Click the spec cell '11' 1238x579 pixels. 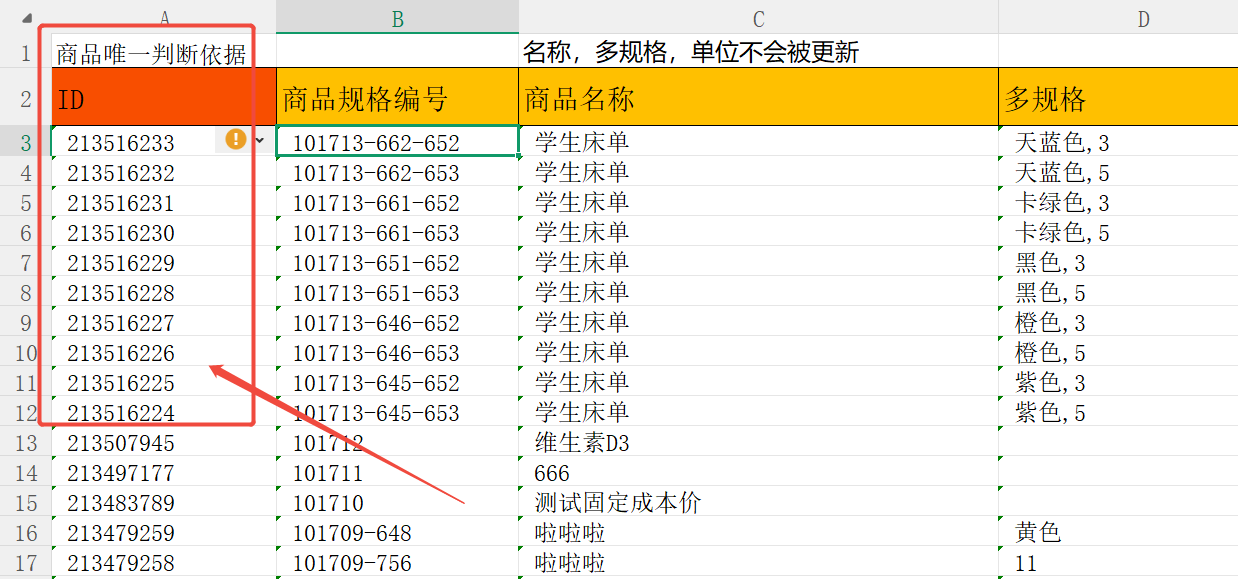pos(1026,563)
